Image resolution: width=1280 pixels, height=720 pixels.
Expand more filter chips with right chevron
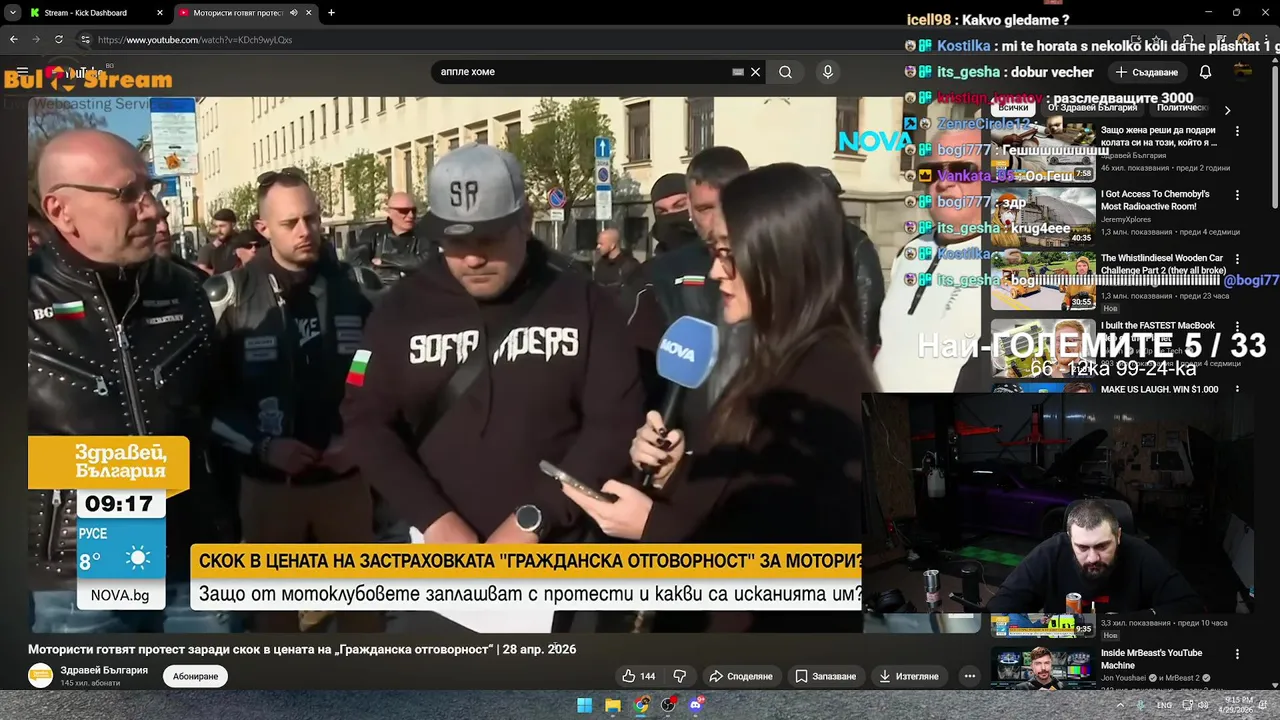click(1227, 110)
